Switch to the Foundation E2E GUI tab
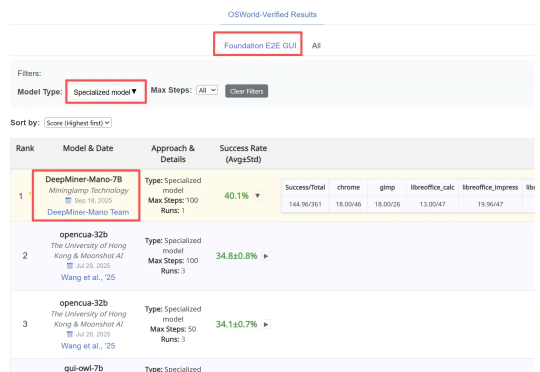The width and height of the screenshot is (540, 372). 260,45
